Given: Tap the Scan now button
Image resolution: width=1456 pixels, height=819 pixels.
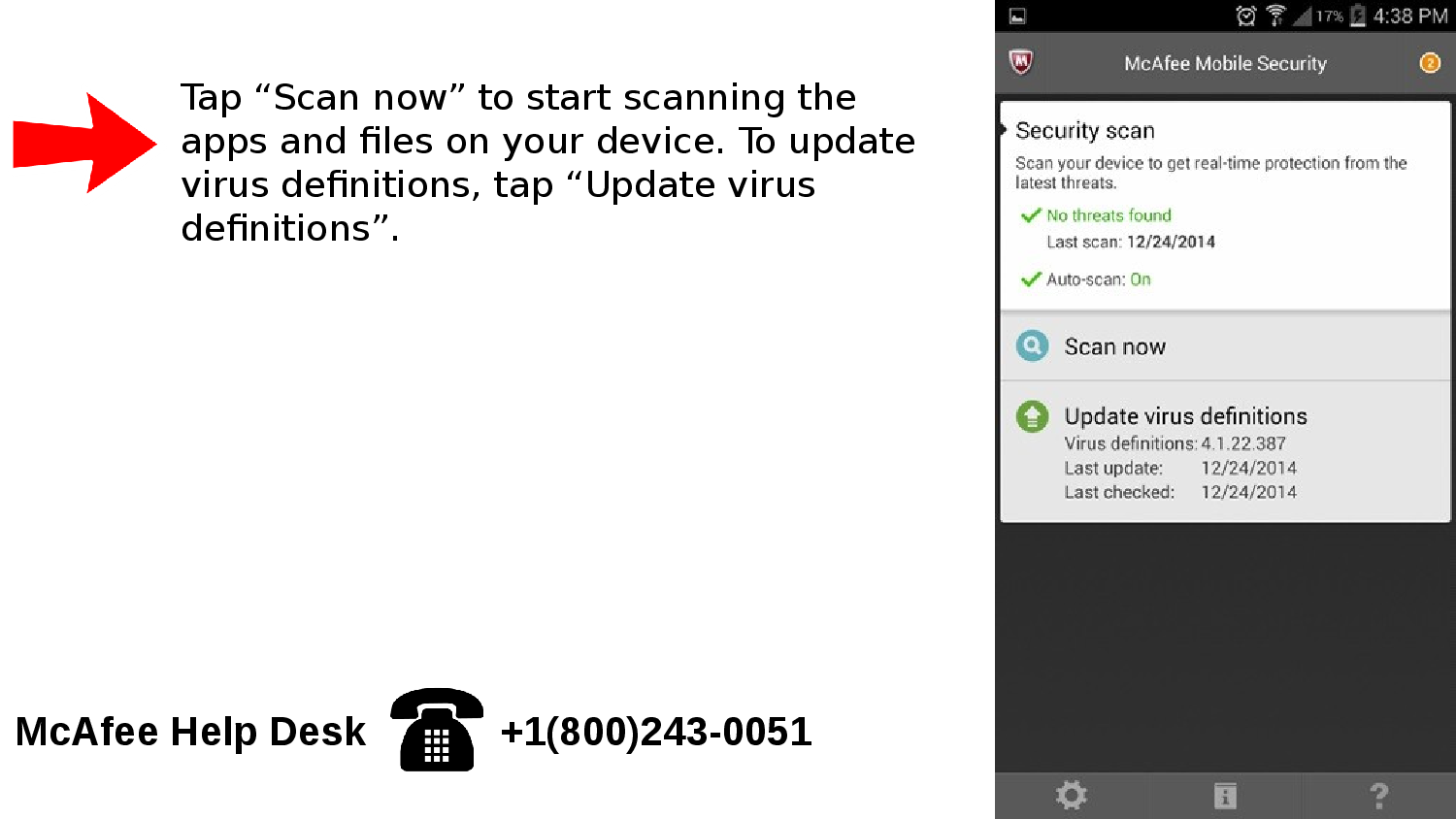Looking at the screenshot, I should click(1225, 346).
